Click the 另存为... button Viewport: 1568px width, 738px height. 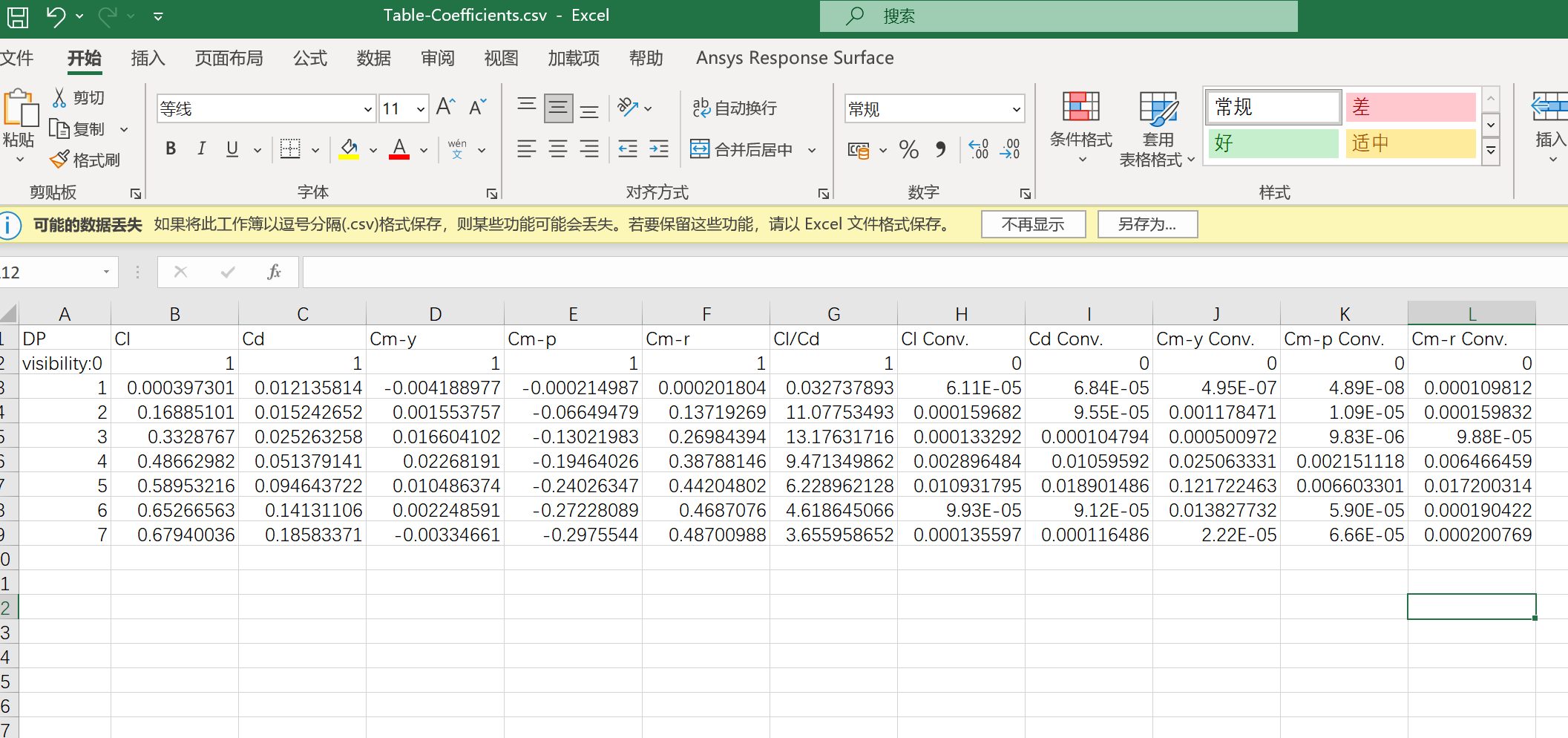point(1147,224)
